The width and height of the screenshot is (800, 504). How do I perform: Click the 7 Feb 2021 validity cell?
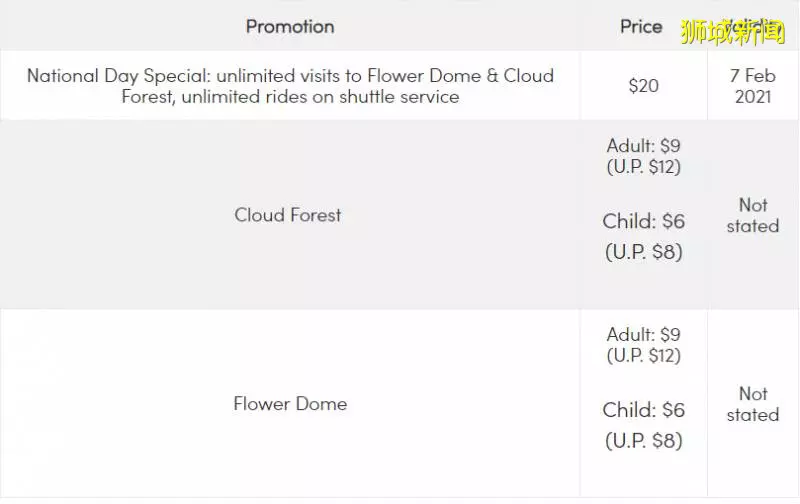[x=753, y=86]
